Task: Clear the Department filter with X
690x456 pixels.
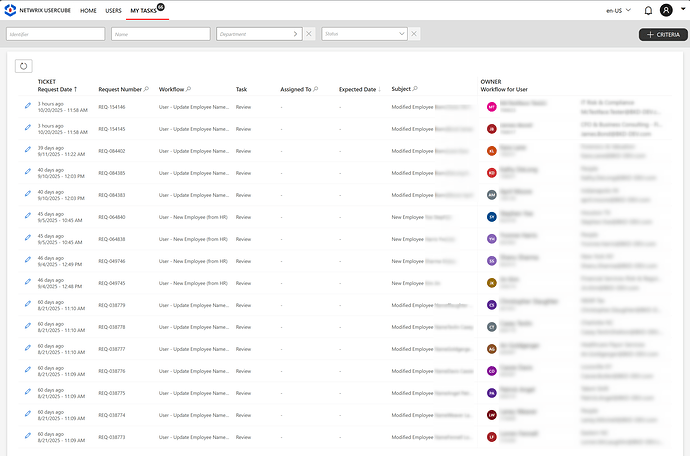Action: (x=309, y=34)
